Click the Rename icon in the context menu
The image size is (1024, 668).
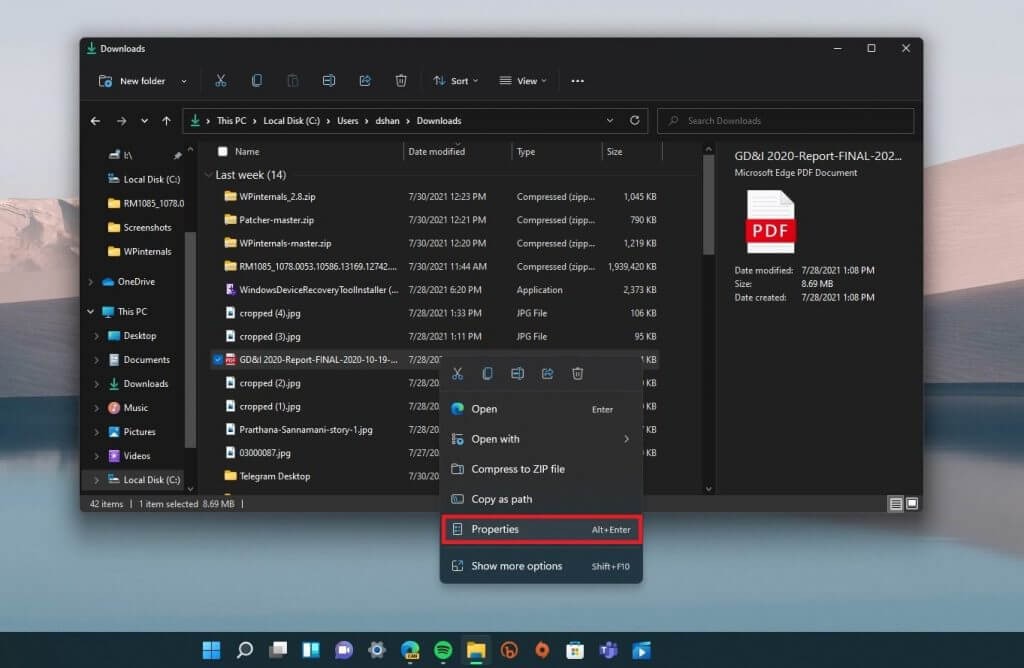pyautogui.click(x=517, y=373)
